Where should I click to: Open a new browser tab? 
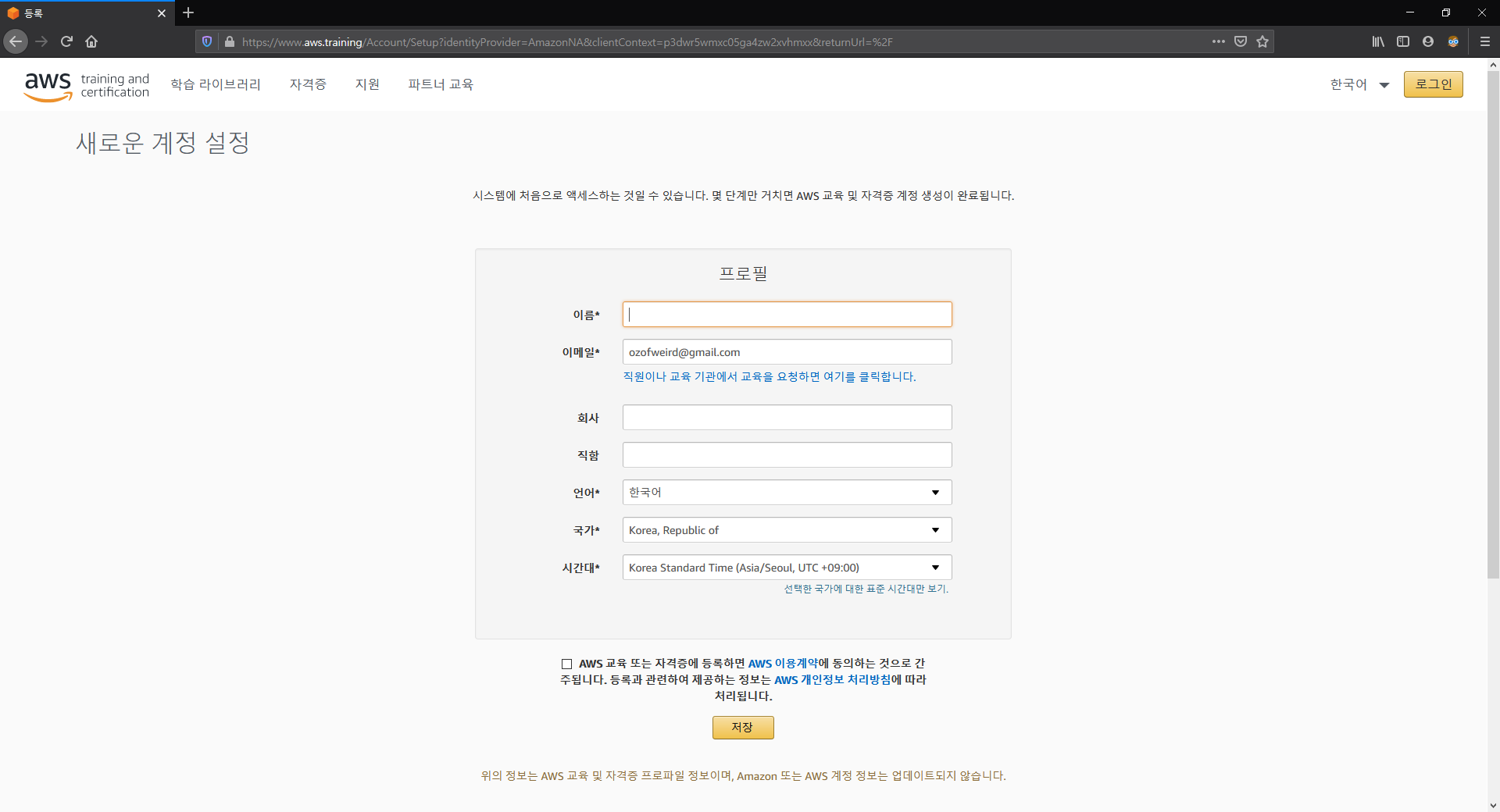point(188,12)
